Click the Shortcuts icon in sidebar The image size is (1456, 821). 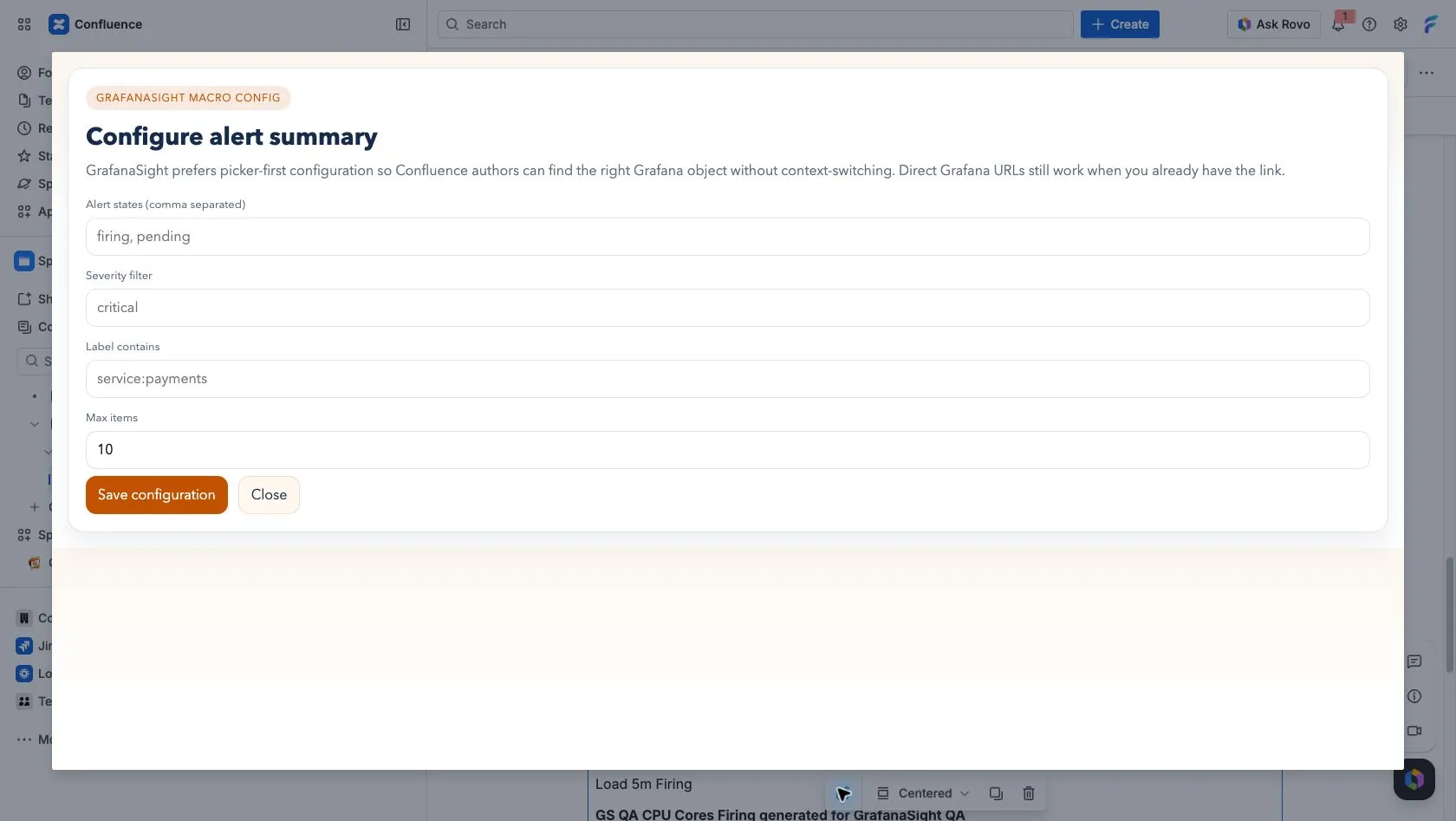pos(24,299)
